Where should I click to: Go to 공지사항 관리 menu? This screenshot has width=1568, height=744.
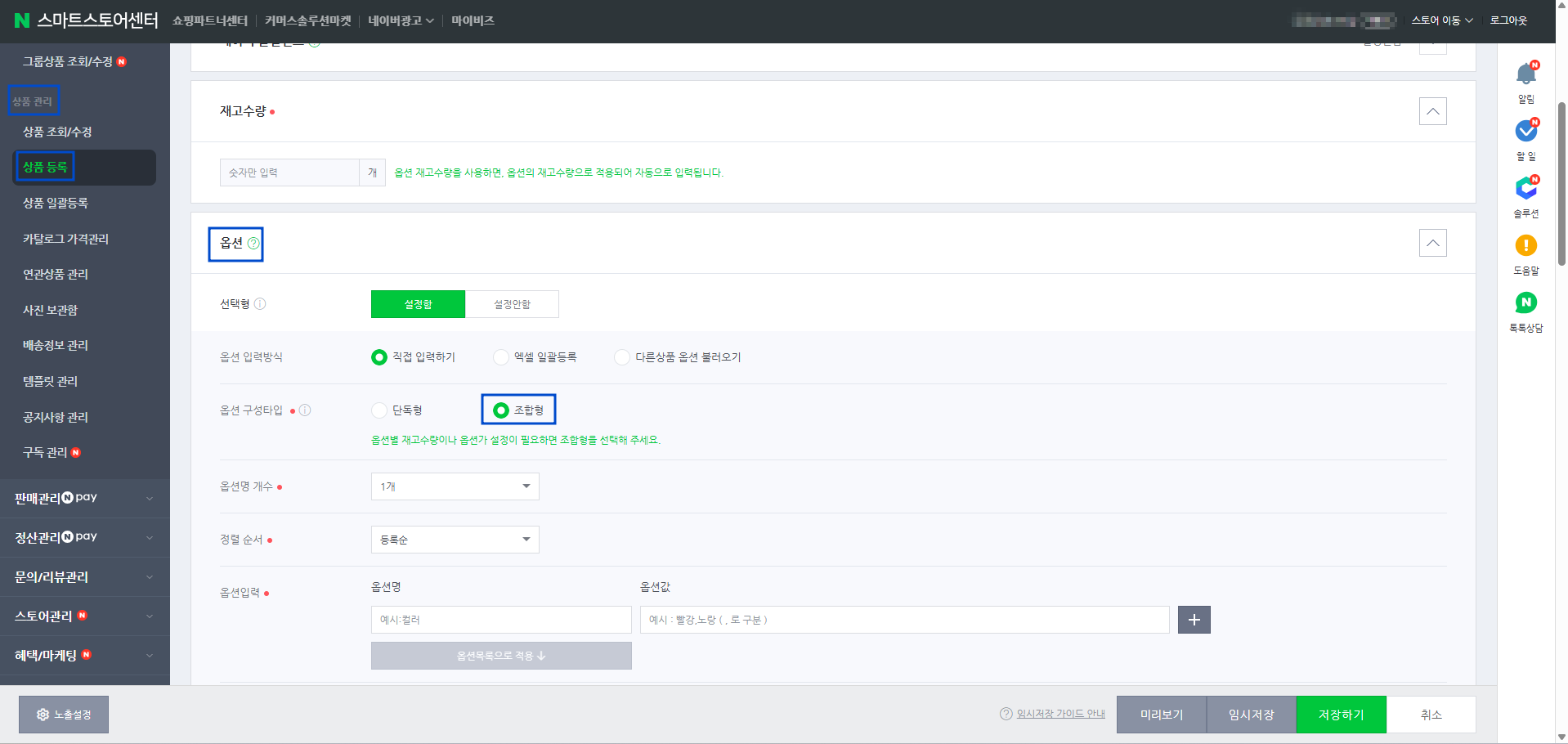pyautogui.click(x=56, y=417)
